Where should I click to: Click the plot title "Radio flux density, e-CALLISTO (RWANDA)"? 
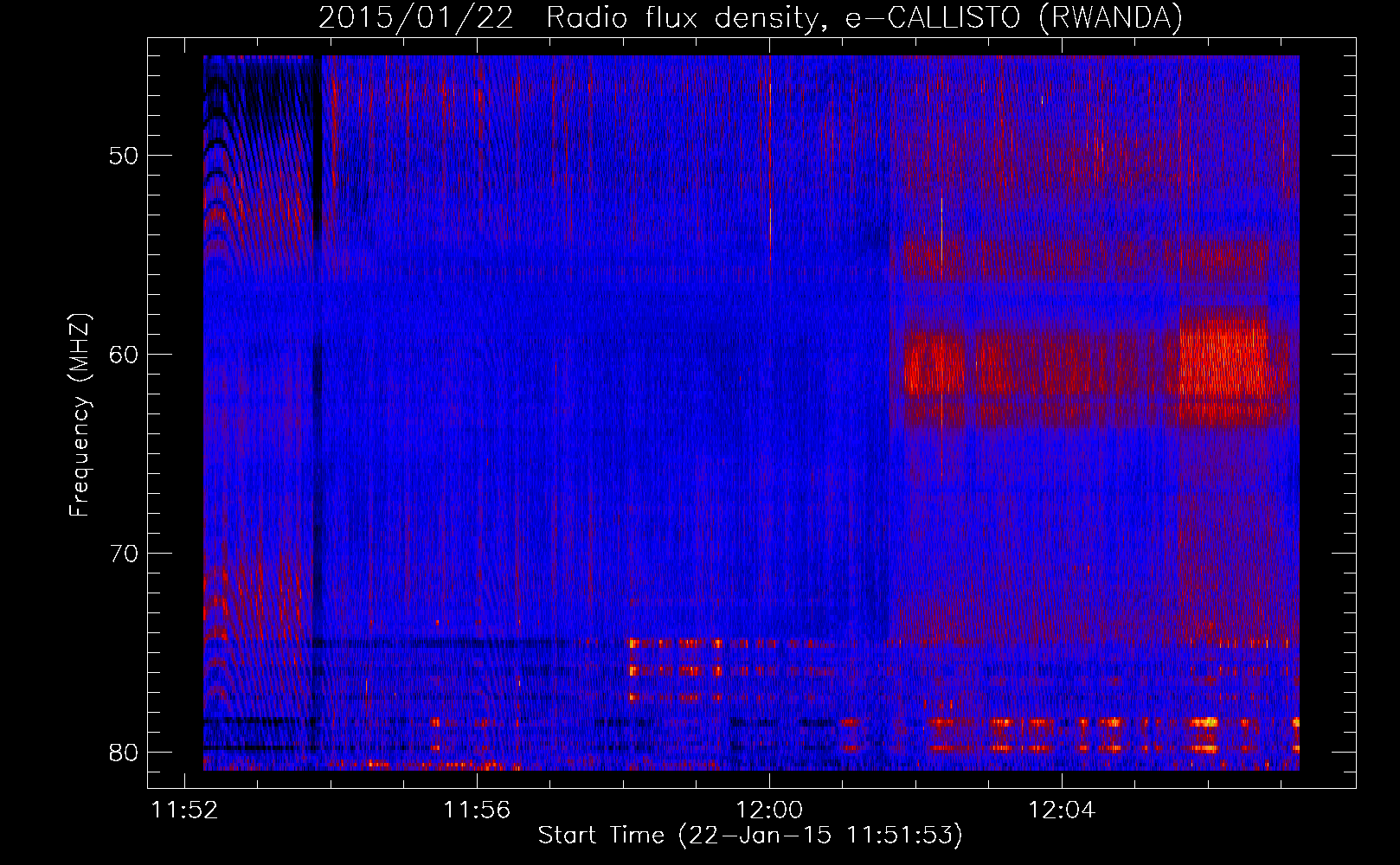coord(864,17)
